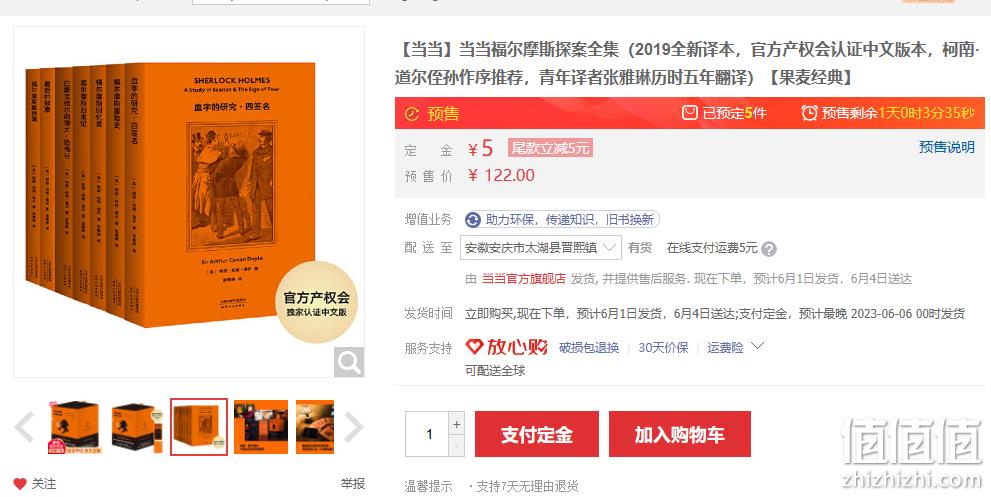Decrease quantity with the minus stepper
The image size is (991, 497).
tap(456, 446)
